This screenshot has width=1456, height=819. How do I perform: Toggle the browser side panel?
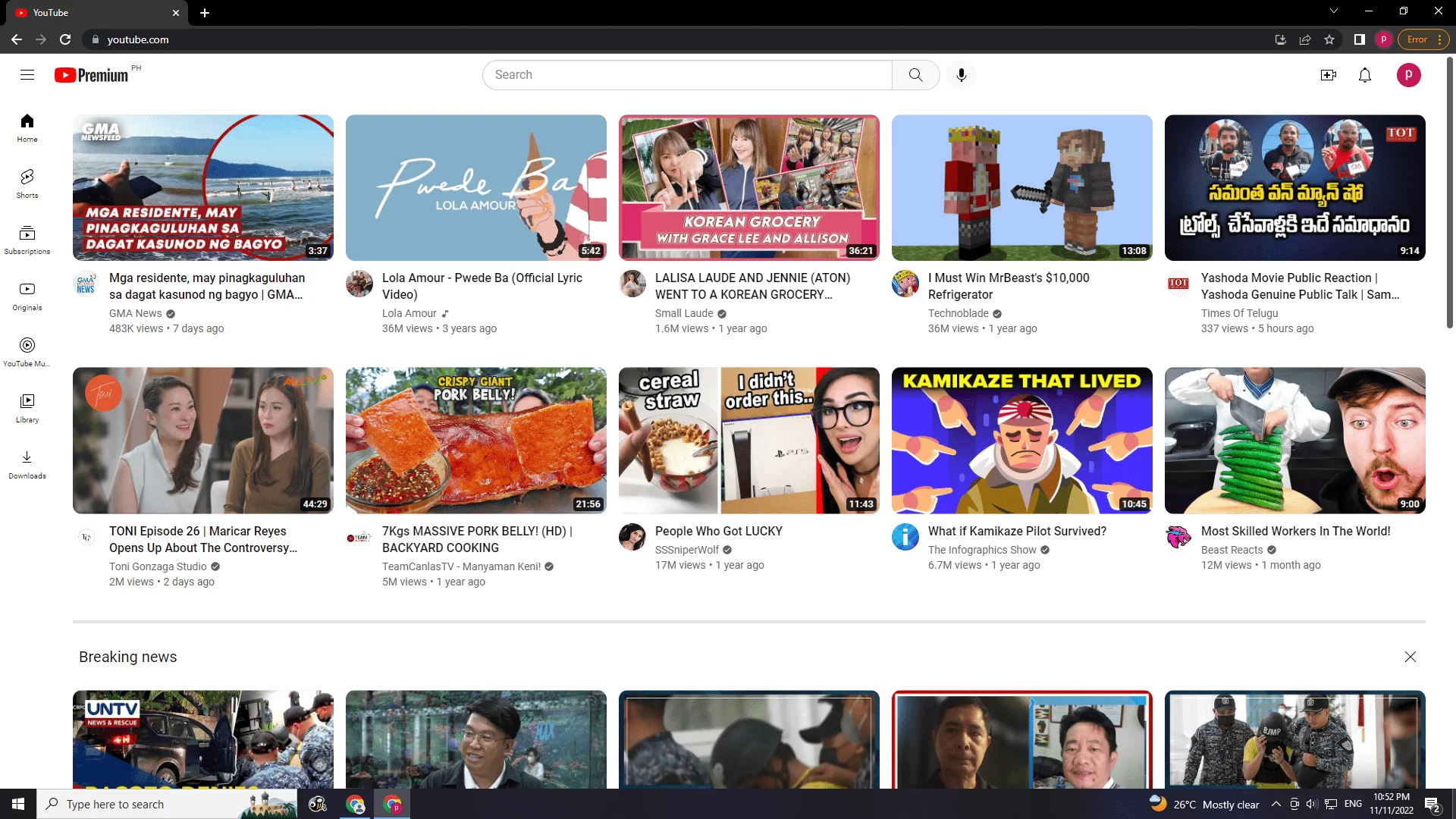[x=1360, y=39]
